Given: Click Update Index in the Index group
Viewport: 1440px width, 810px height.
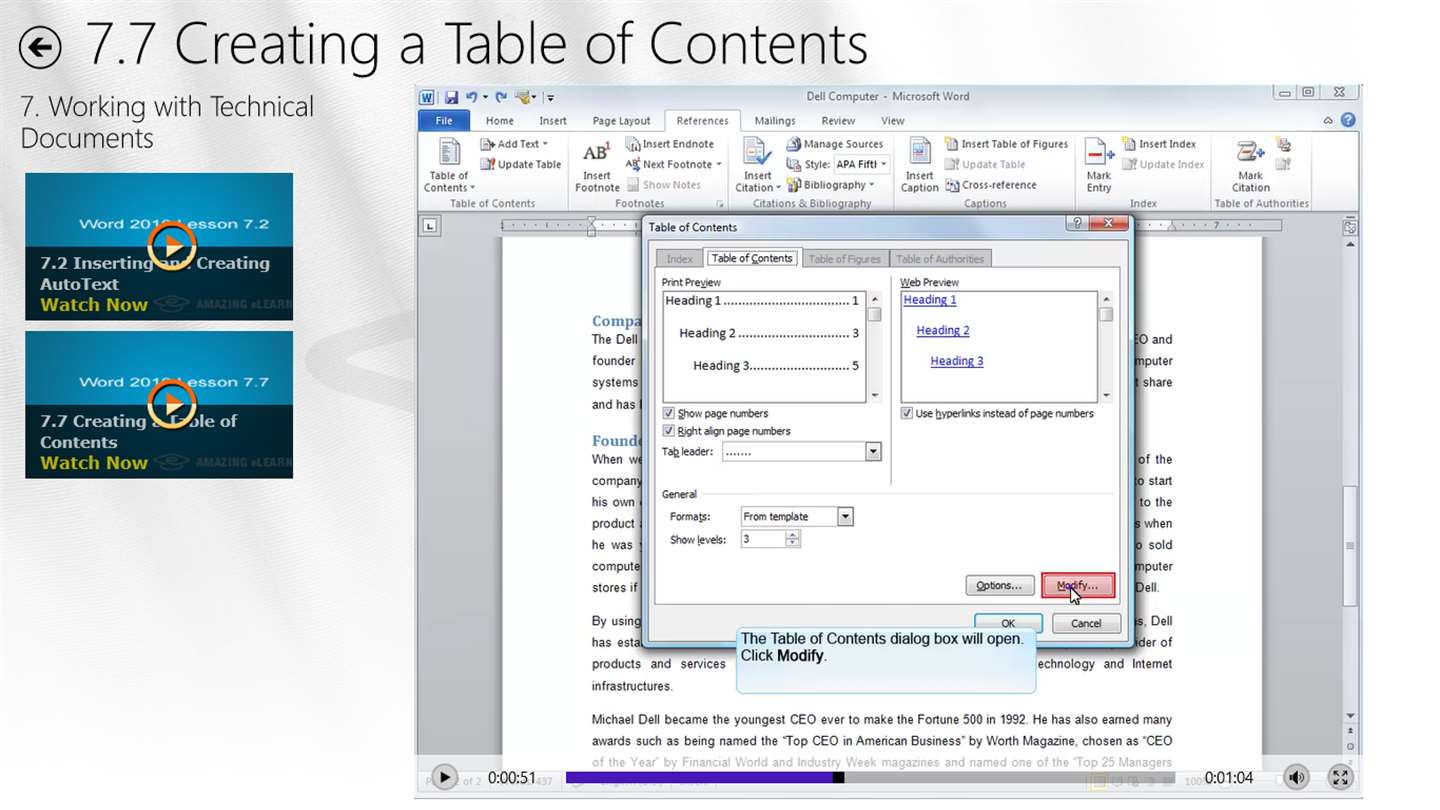Looking at the screenshot, I should [x=1162, y=164].
